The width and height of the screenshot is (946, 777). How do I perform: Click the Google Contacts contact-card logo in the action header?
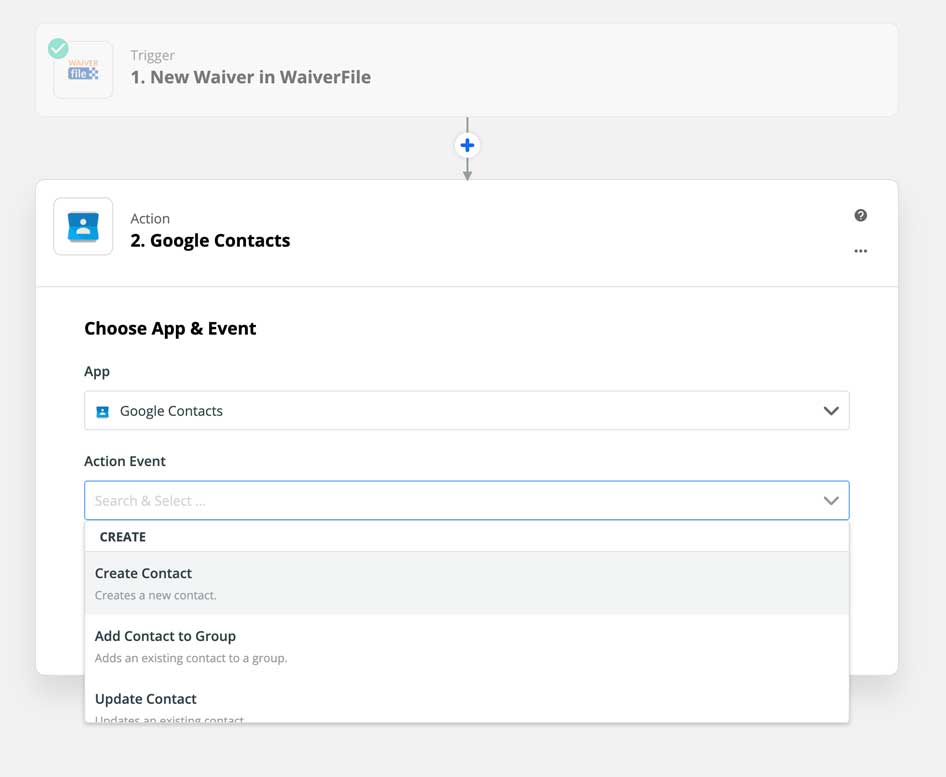(83, 226)
